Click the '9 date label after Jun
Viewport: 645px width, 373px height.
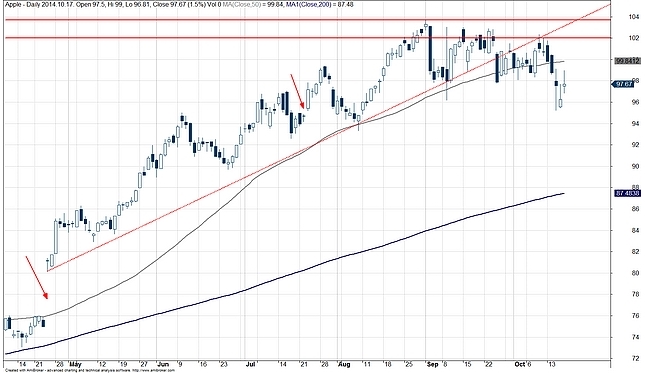tap(180, 364)
